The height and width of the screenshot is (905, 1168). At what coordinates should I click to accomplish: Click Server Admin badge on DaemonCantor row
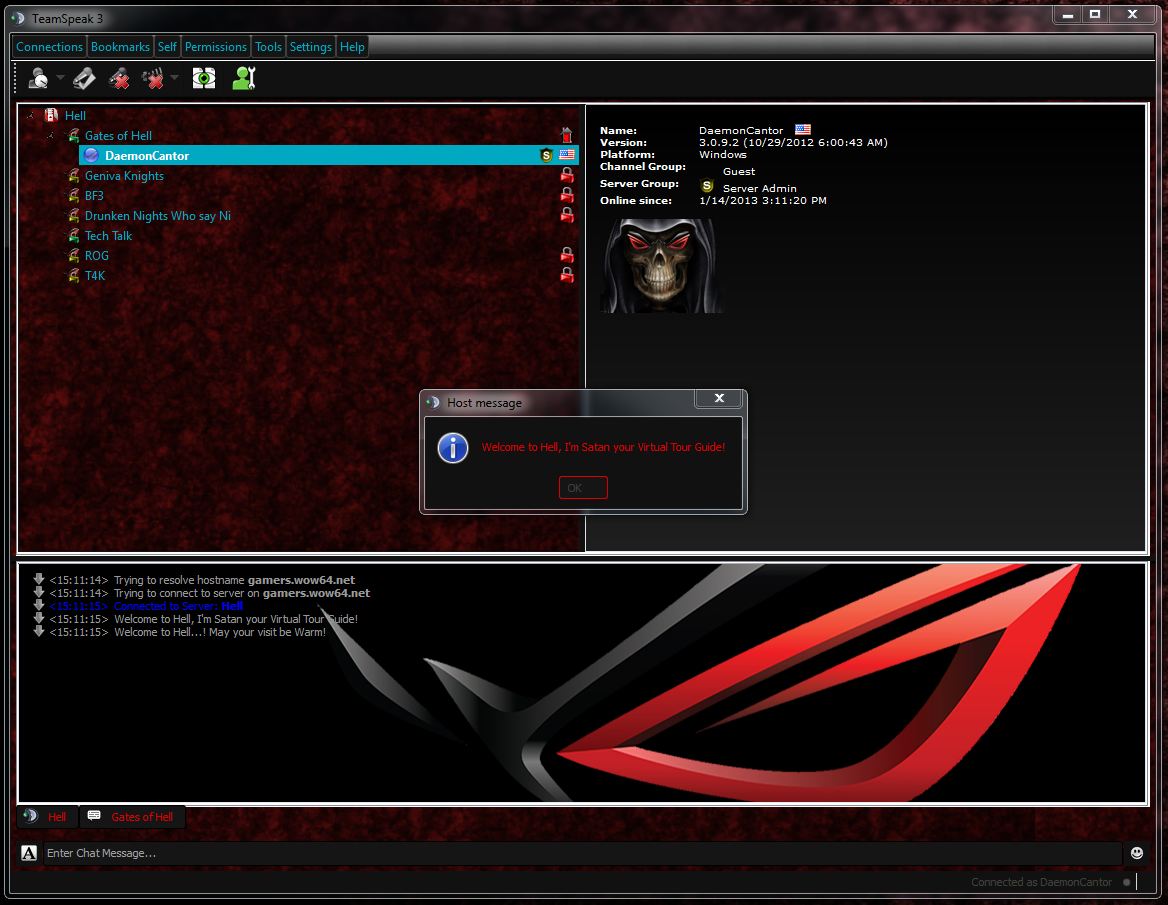546,155
